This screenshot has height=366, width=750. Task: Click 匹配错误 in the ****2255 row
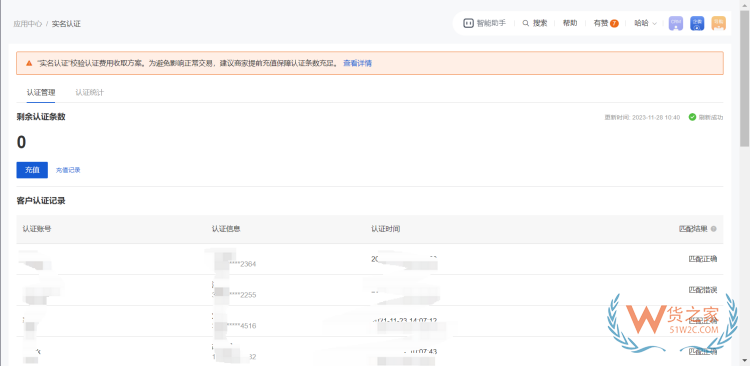[703, 289]
